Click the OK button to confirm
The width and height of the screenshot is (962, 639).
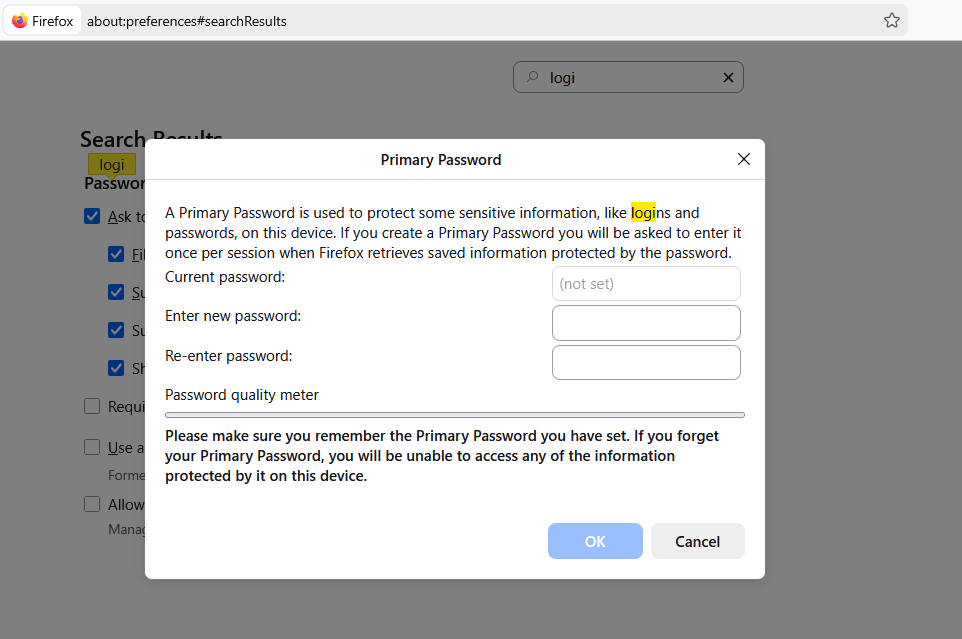click(x=595, y=541)
